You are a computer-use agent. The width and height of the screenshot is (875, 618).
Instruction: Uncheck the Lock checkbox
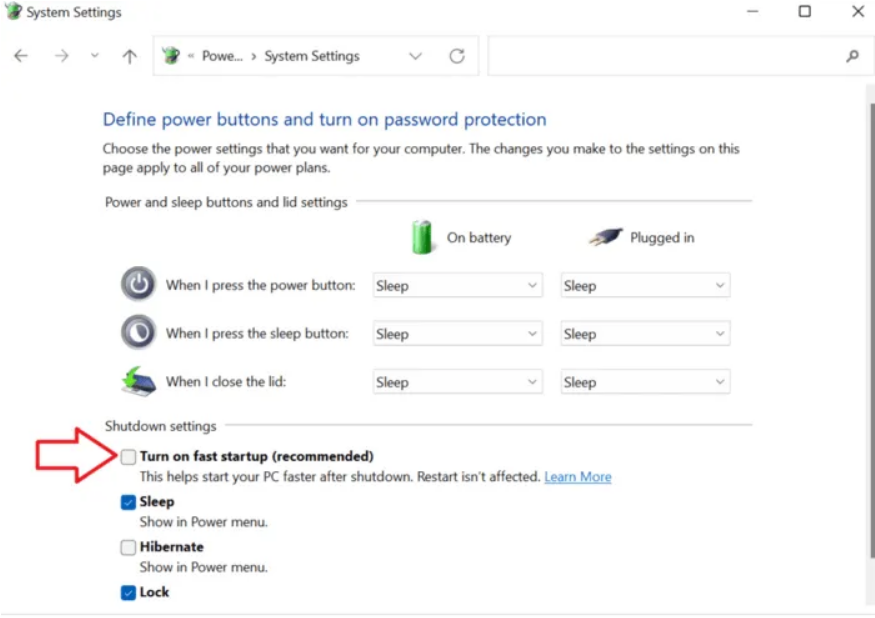(128, 592)
